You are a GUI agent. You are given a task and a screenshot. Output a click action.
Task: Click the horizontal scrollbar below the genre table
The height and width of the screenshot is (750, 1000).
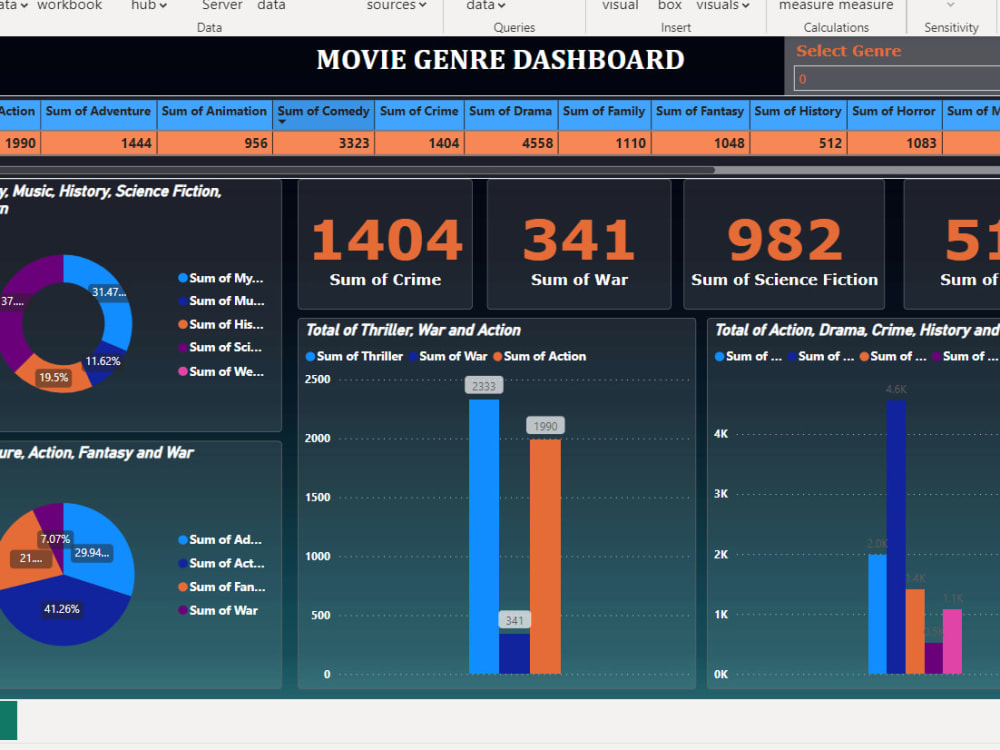(x=360, y=170)
